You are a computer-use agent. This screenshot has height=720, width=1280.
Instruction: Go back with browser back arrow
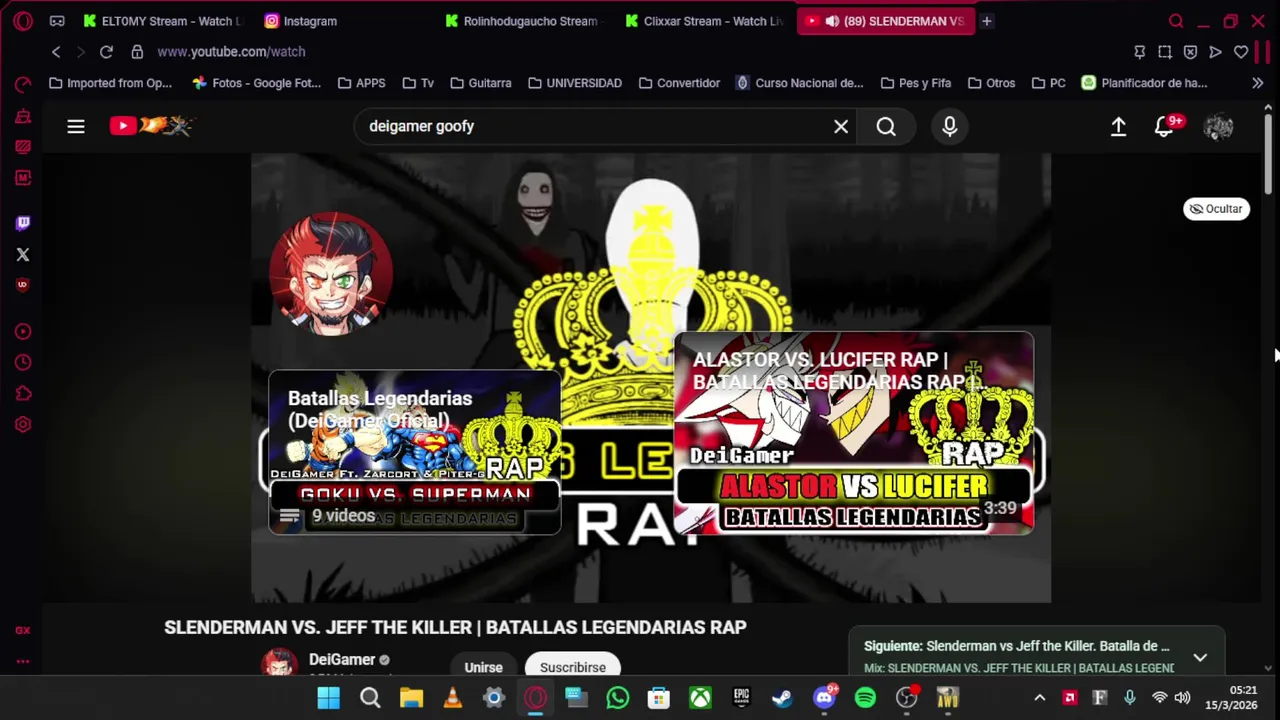56,52
